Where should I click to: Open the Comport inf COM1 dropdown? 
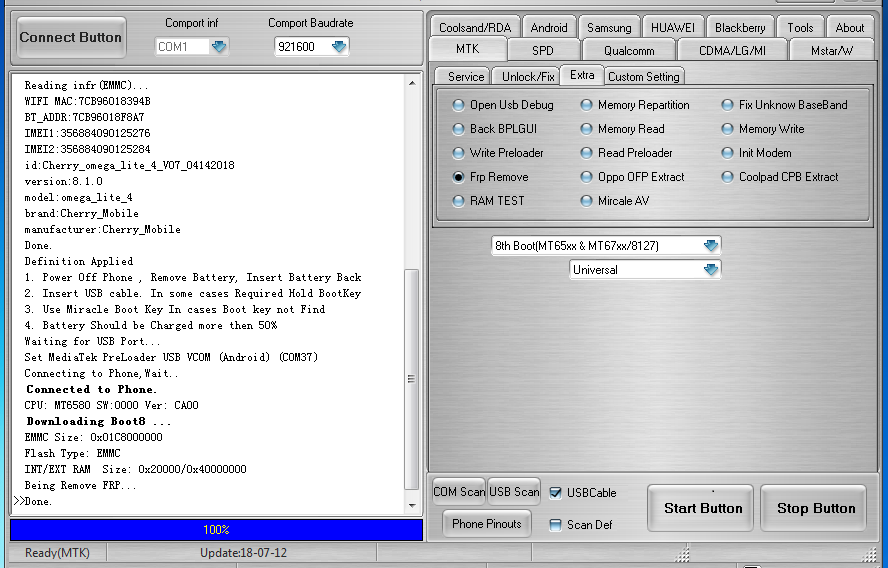coord(219,46)
